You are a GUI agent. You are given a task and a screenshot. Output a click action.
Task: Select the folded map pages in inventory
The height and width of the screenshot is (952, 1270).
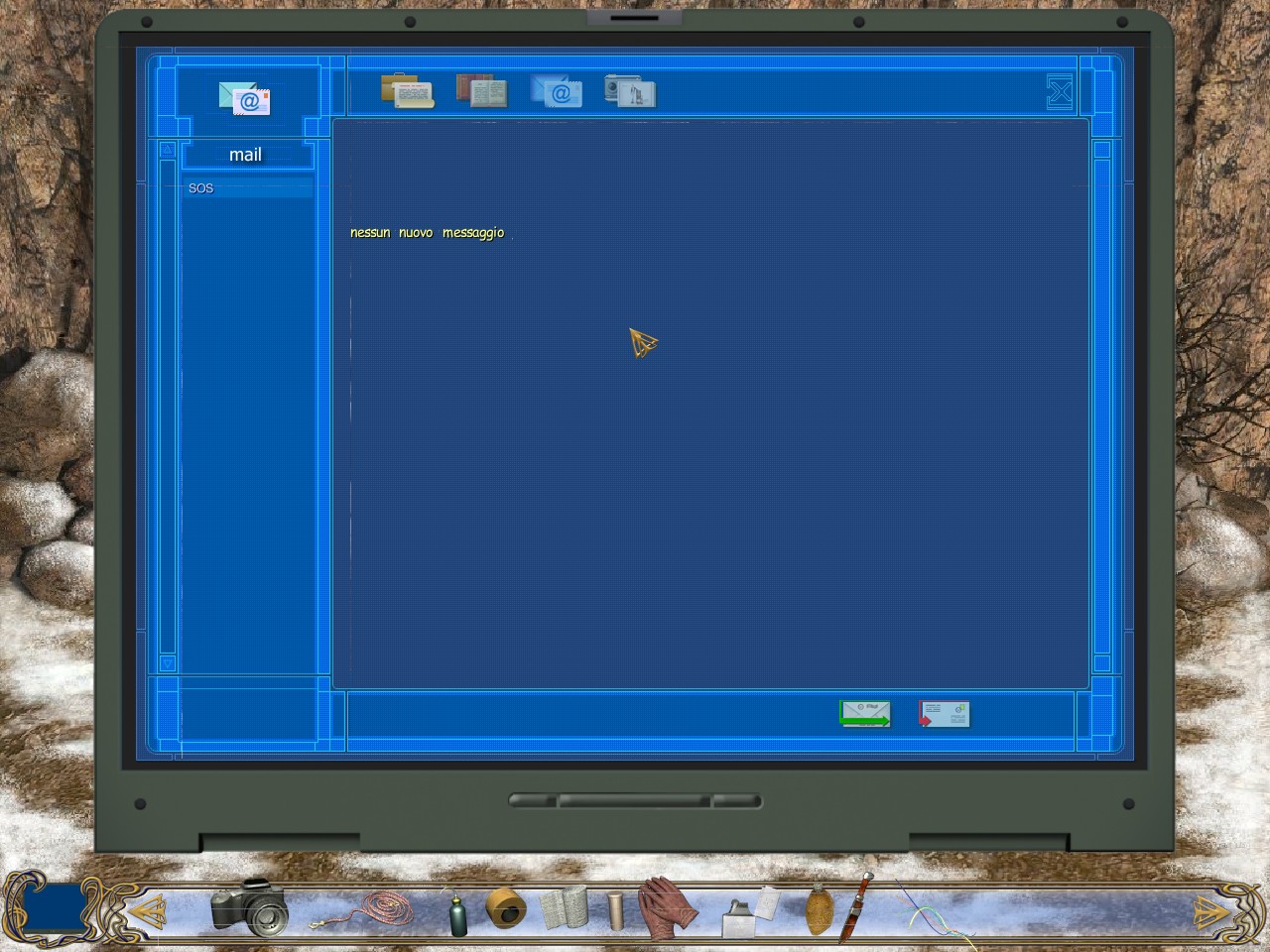click(564, 908)
